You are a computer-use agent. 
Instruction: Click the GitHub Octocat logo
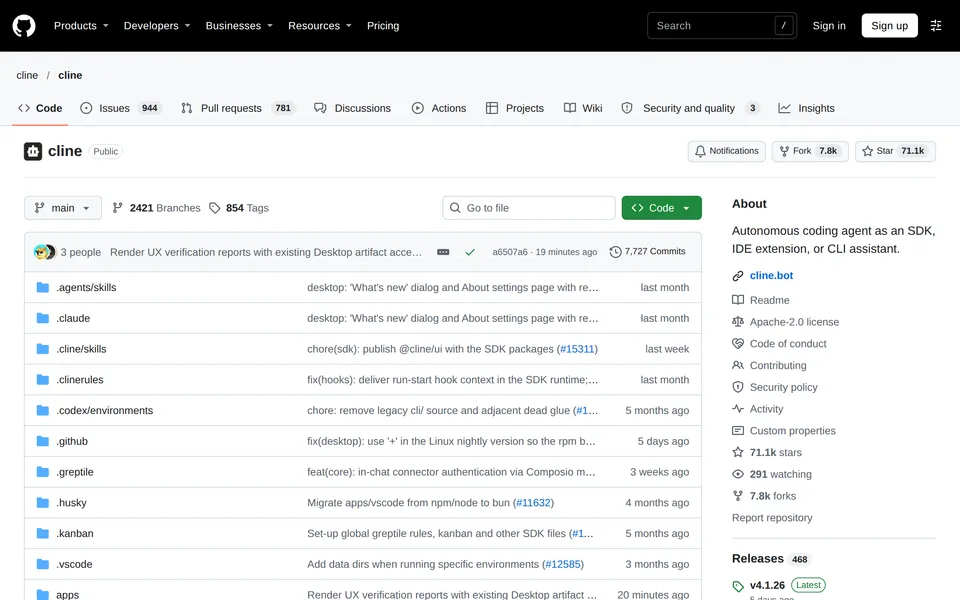tap(24, 26)
